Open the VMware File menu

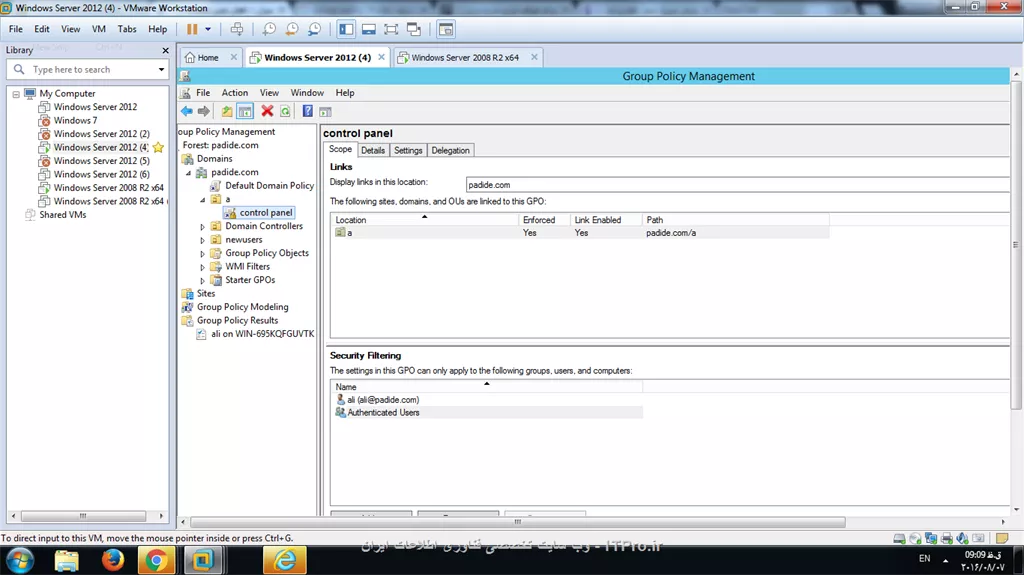[x=16, y=29]
